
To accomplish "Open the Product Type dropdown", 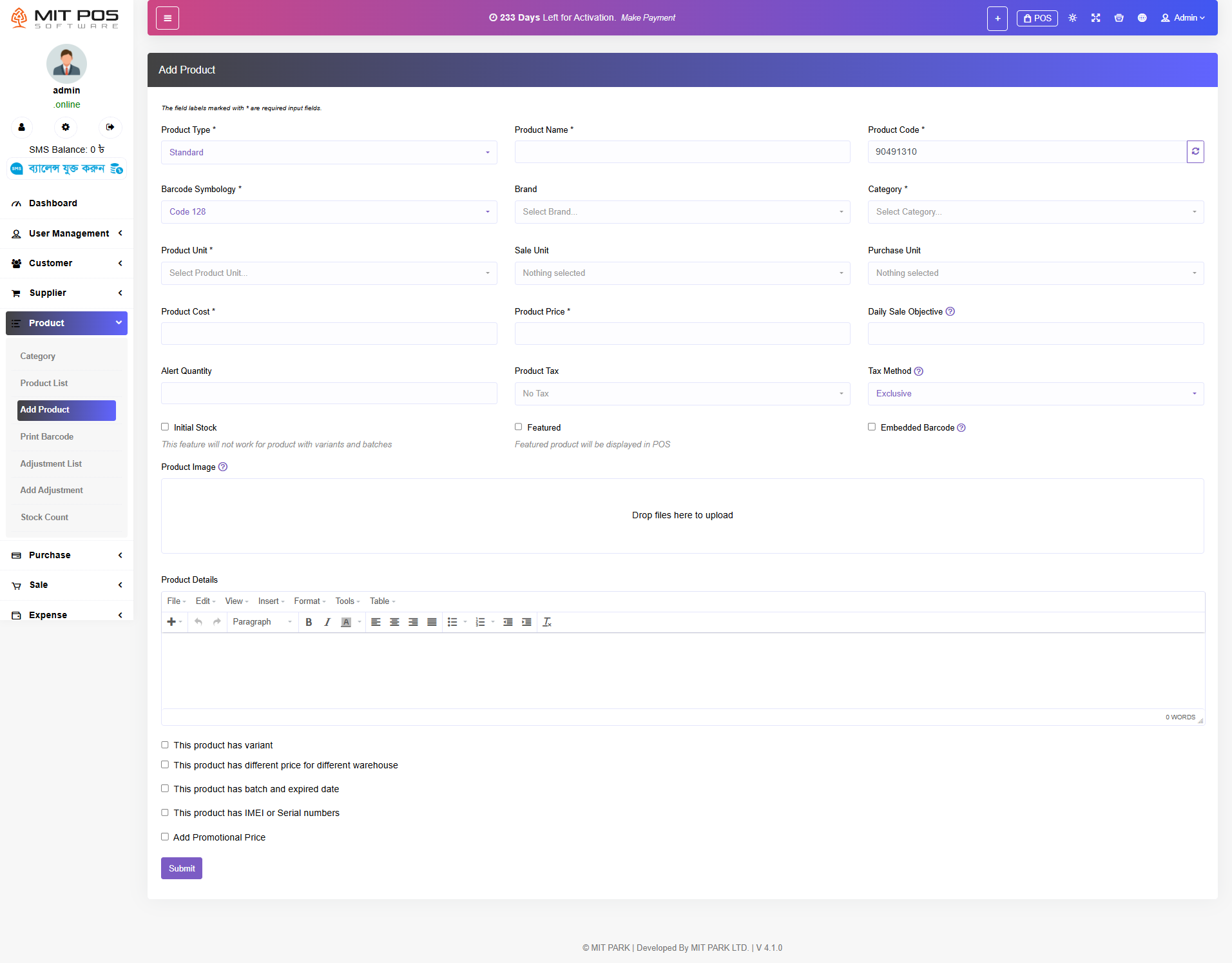I will pyautogui.click(x=329, y=152).
